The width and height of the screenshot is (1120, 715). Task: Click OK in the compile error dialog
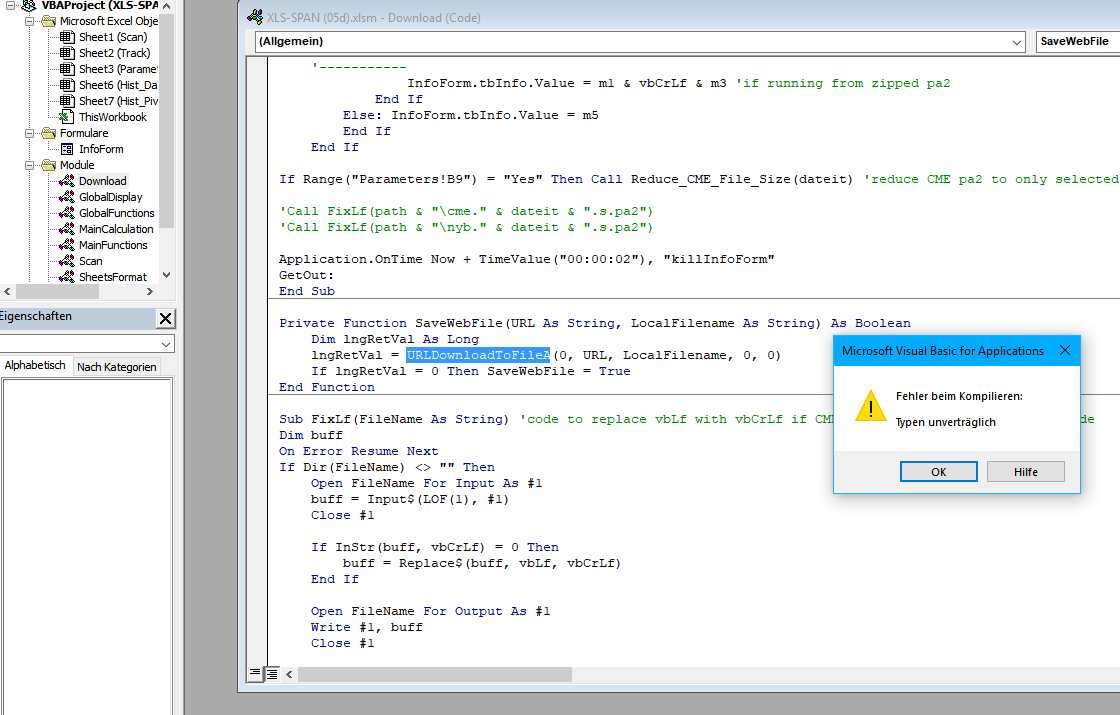coord(939,472)
